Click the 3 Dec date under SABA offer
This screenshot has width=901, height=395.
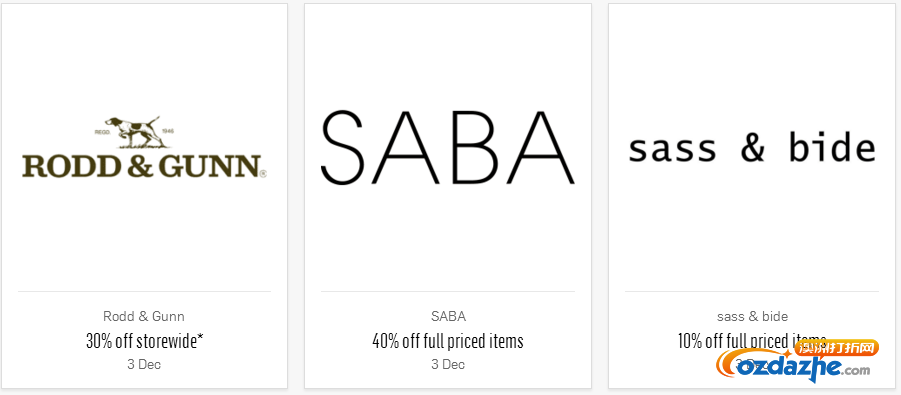448,365
